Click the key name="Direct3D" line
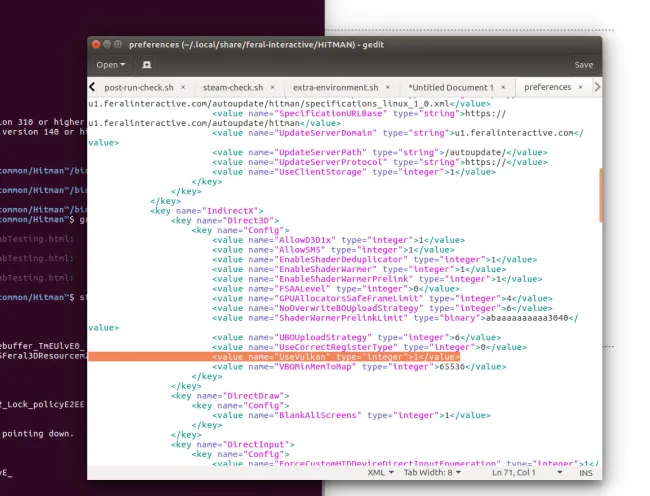Image resolution: width=650 pixels, height=496 pixels. tap(225, 220)
